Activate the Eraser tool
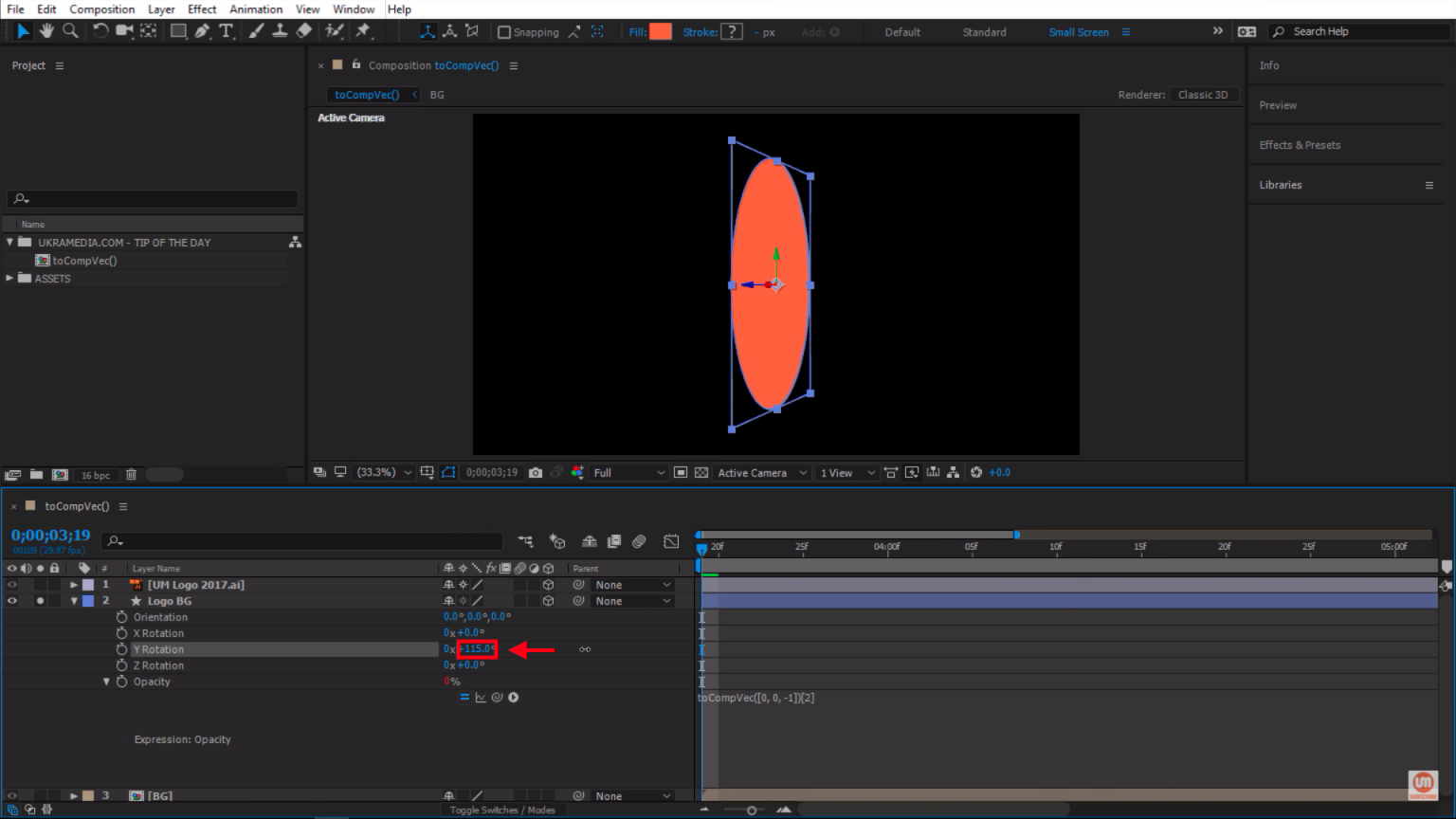Screen dimensions: 1456x819 coord(304,31)
